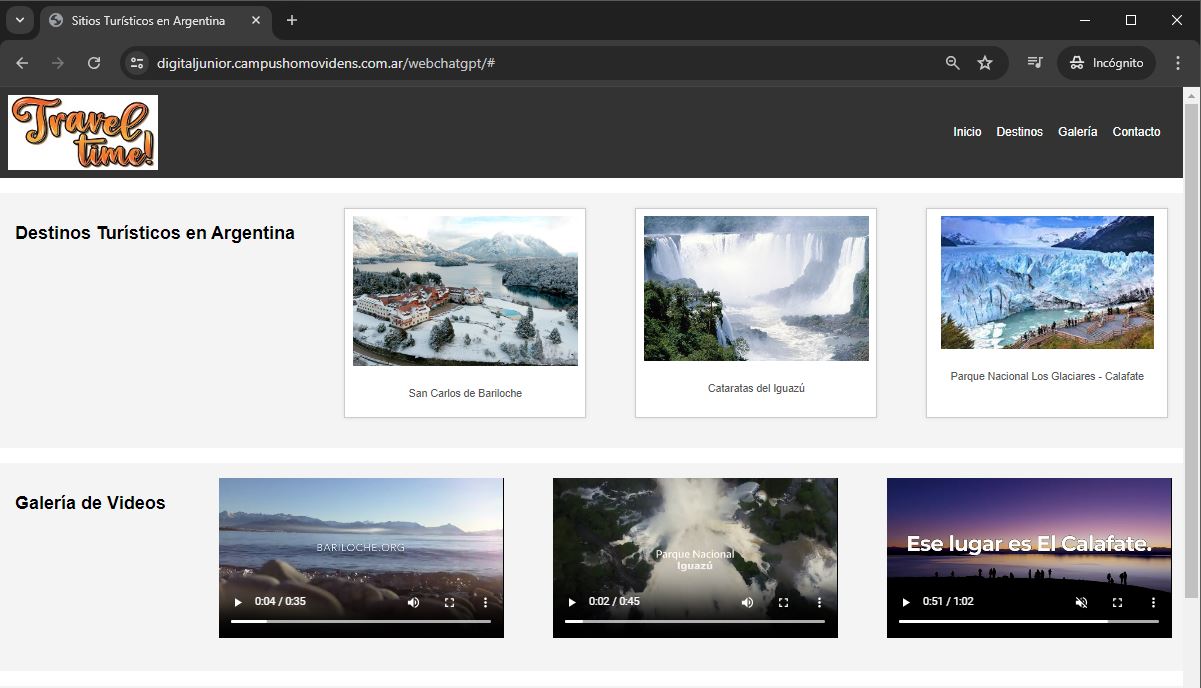Unmute the El Calafate video
Viewport: 1201px width, 688px height.
1081,602
